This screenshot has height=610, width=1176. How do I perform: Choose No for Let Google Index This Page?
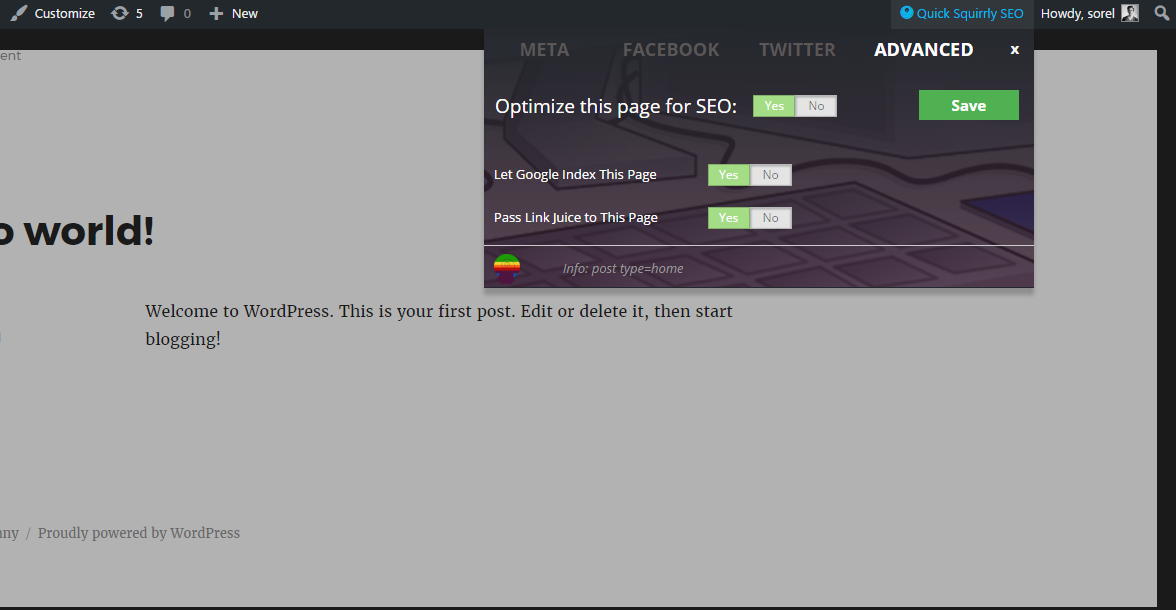click(770, 175)
